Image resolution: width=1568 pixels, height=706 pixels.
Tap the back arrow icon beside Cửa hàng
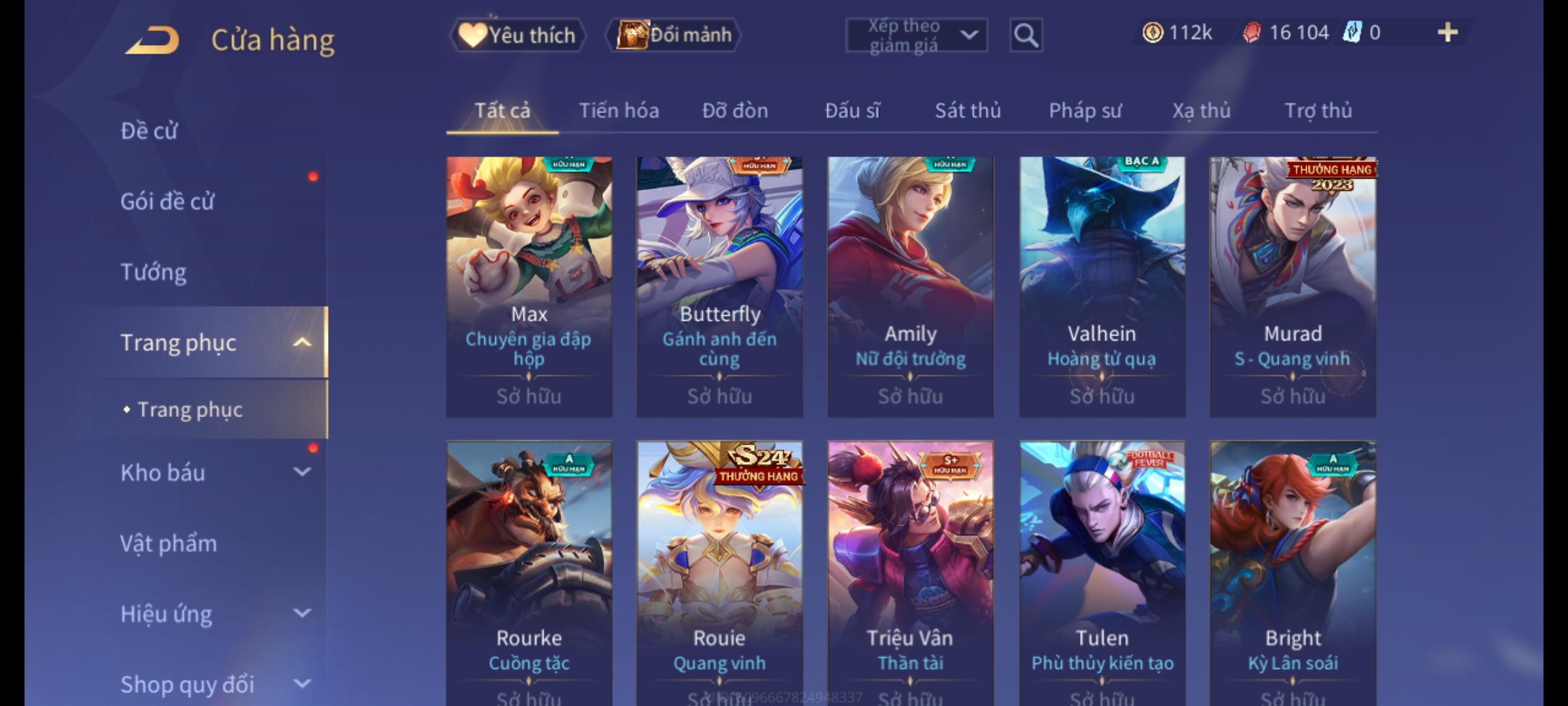pos(152,40)
